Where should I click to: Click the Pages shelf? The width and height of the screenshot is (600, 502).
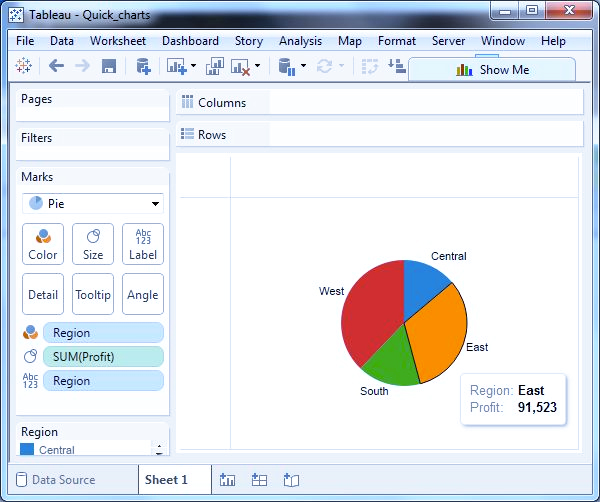(93, 106)
